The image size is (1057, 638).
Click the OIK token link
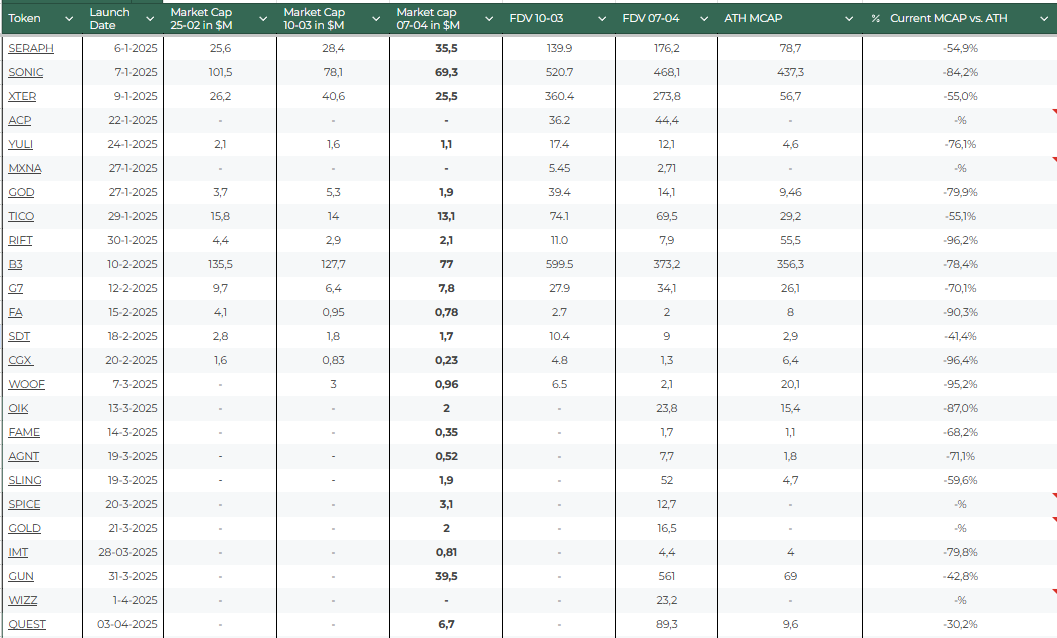[x=18, y=408]
